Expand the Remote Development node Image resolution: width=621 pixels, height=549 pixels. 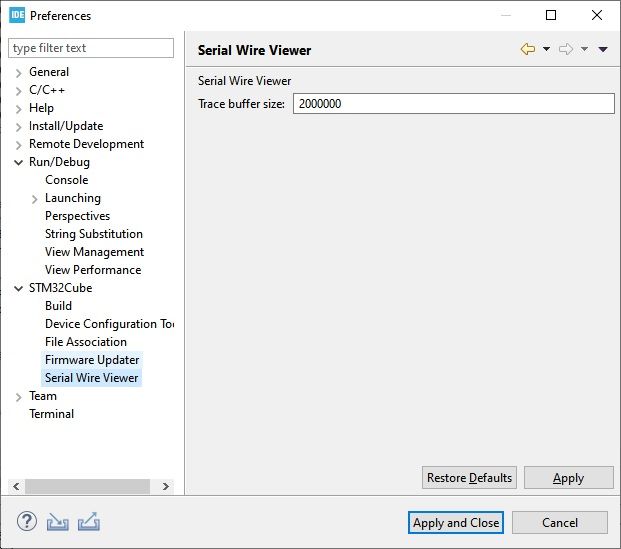19,145
